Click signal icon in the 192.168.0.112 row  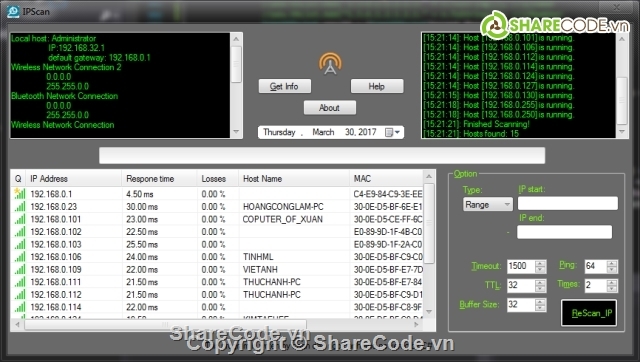click(x=19, y=295)
